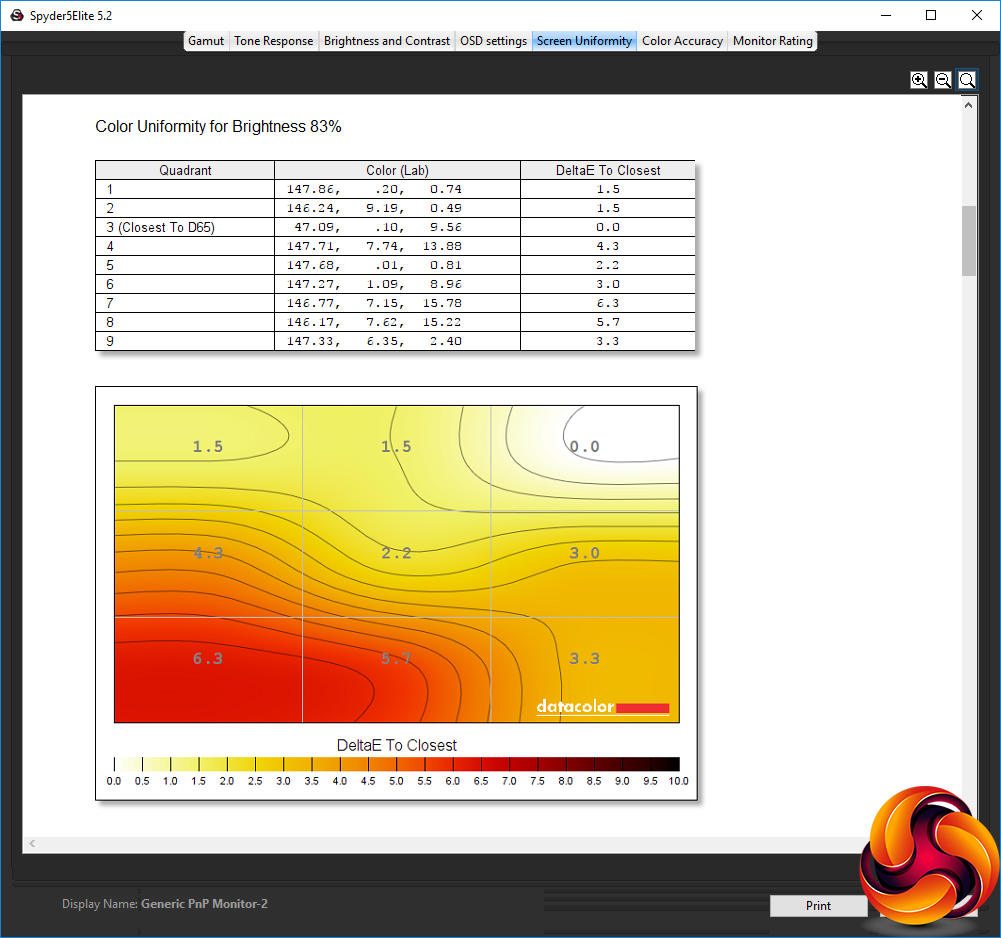Switch to the Tone Response tab
This screenshot has height=938, width=1001.
[x=273, y=41]
